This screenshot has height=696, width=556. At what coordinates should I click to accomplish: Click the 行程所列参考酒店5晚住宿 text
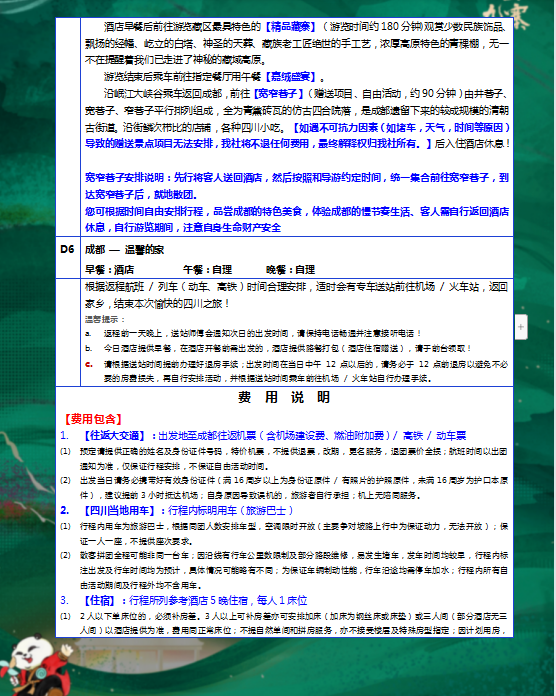pos(189,601)
